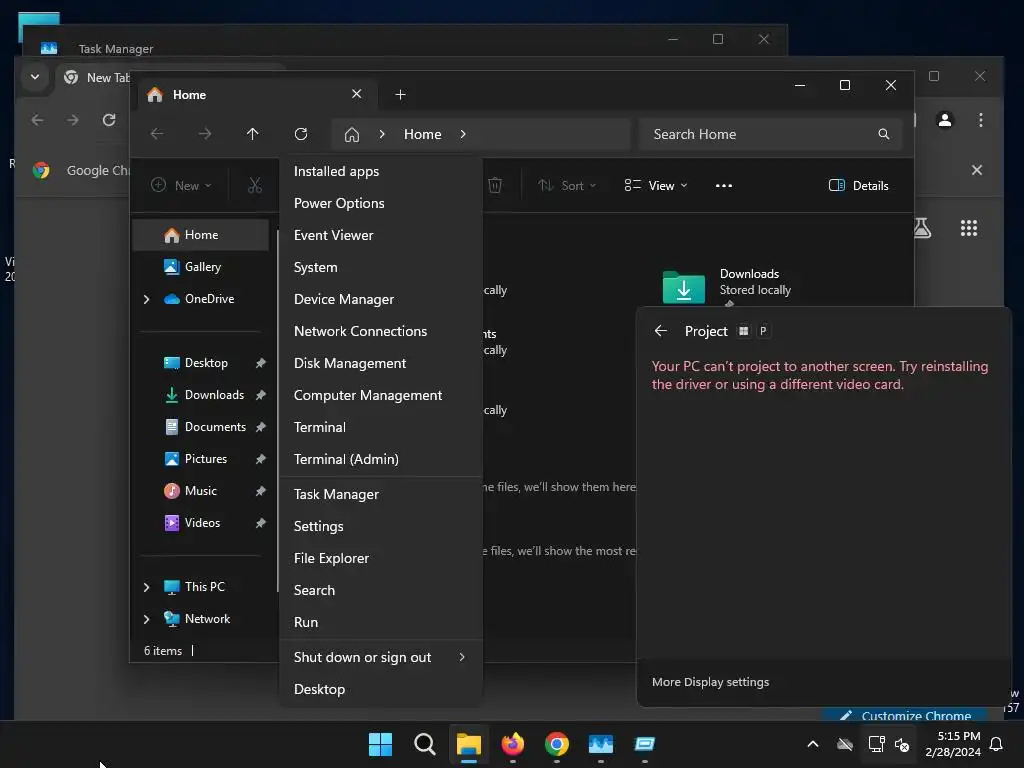Open the Sort dropdown
Image resolution: width=1024 pixels, height=768 pixels.
(567, 185)
